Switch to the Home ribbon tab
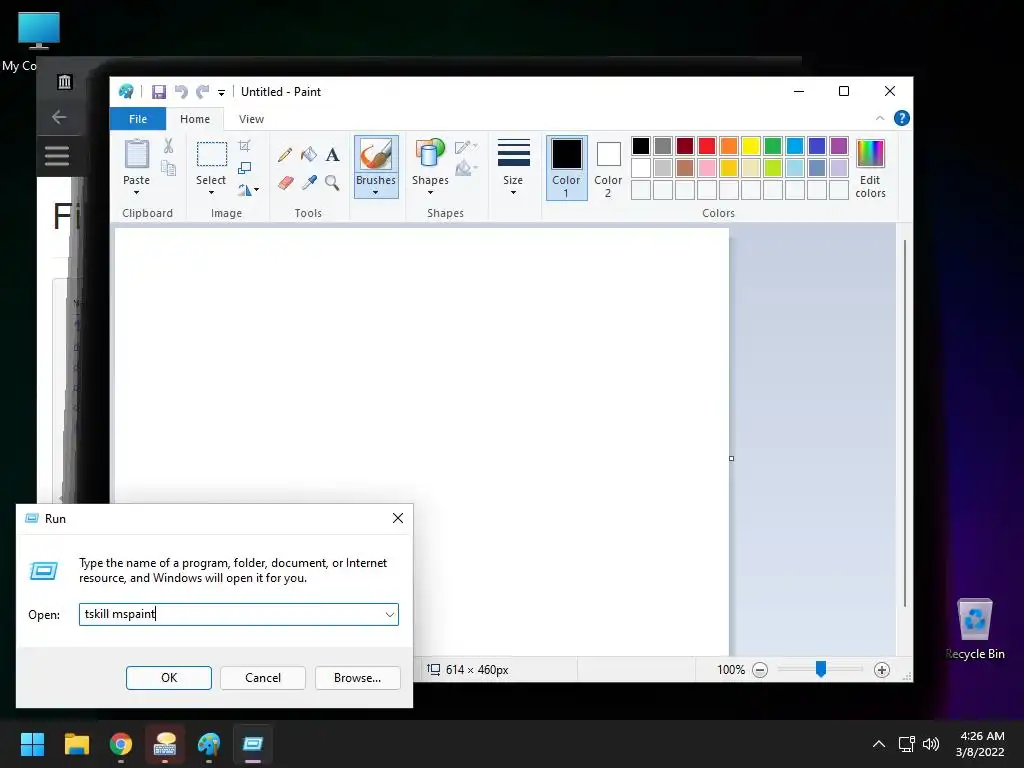The height and width of the screenshot is (768, 1024). (195, 119)
